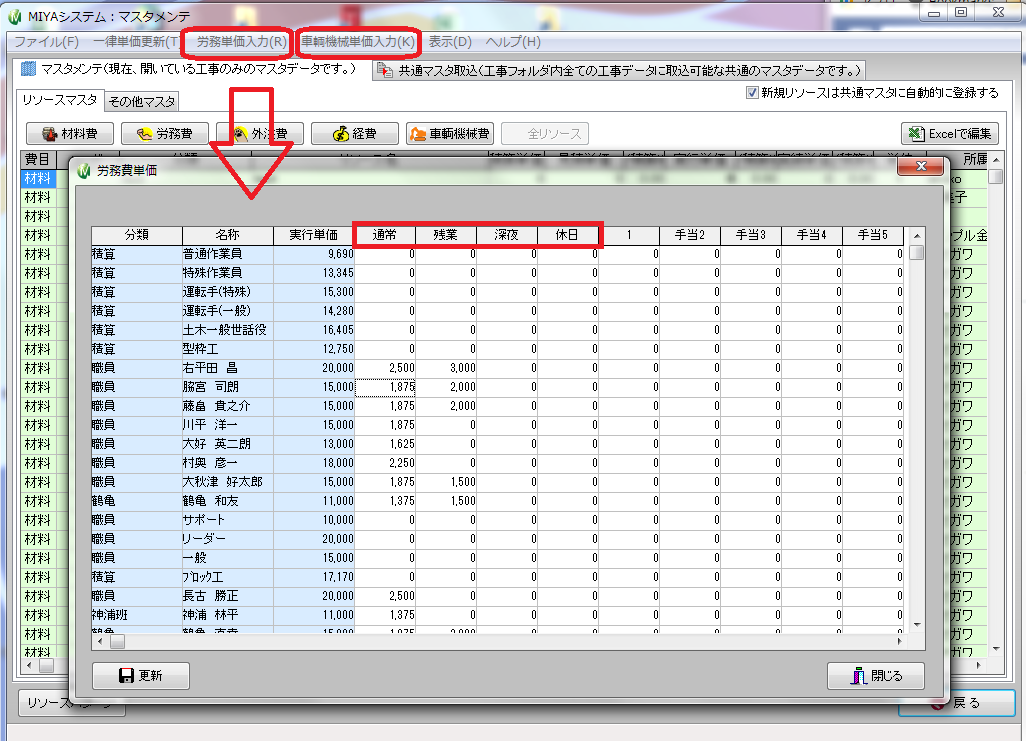
Task: Select the 土木一般世話役 name cell
Action: [x=228, y=330]
